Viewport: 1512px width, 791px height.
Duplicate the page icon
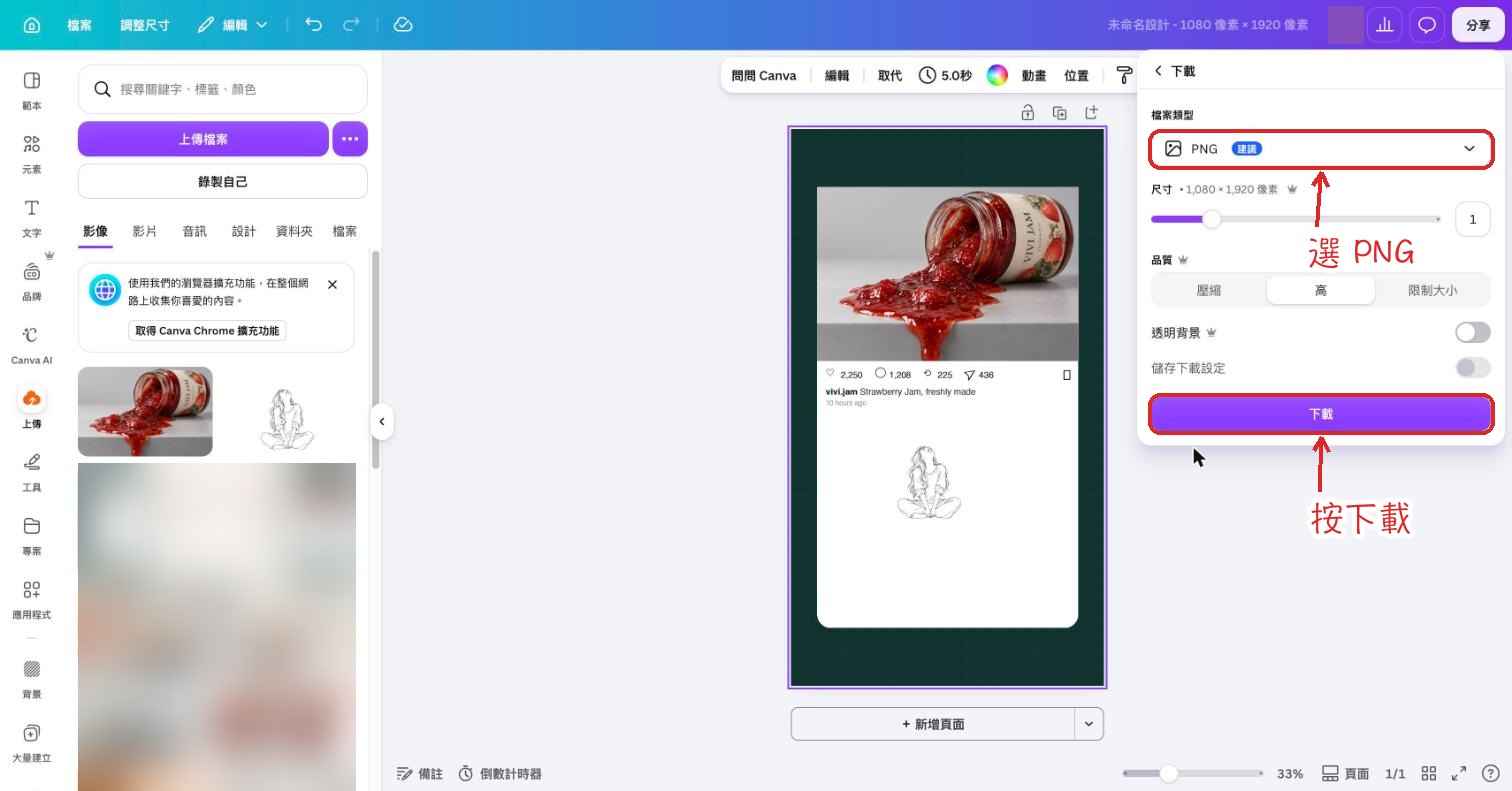[1060, 113]
